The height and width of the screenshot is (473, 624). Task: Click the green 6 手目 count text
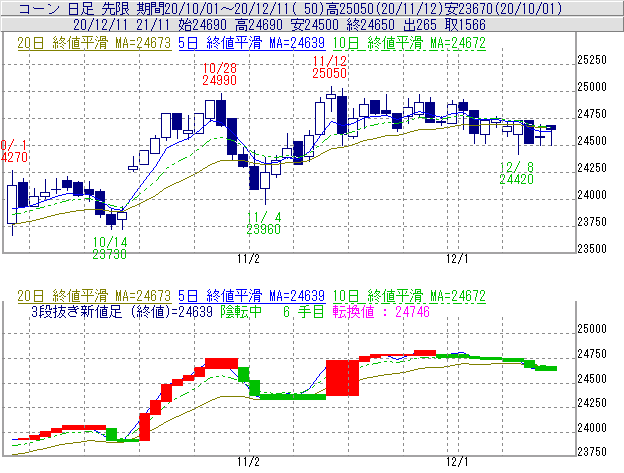304,311
